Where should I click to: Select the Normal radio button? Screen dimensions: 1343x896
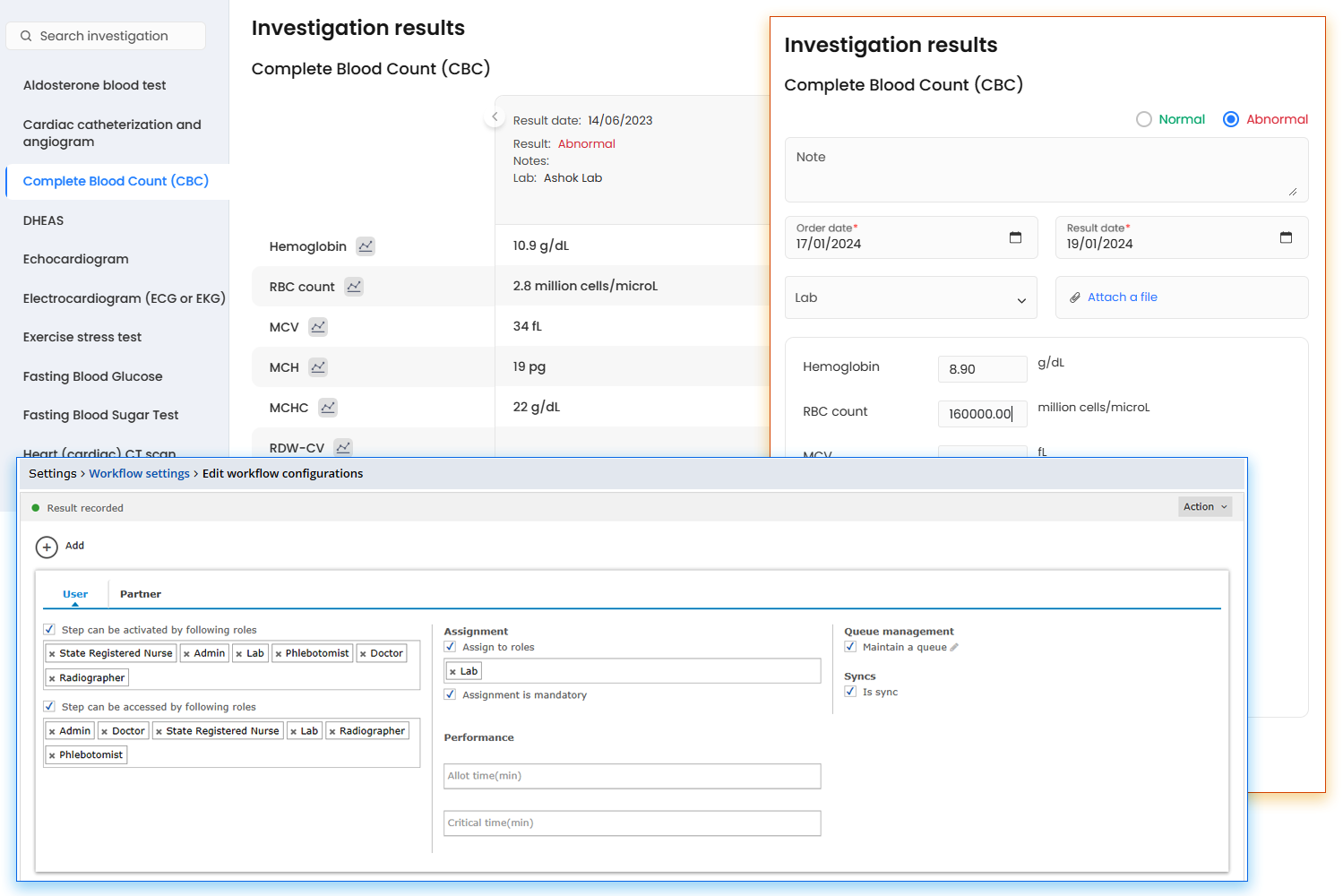coord(1144,119)
